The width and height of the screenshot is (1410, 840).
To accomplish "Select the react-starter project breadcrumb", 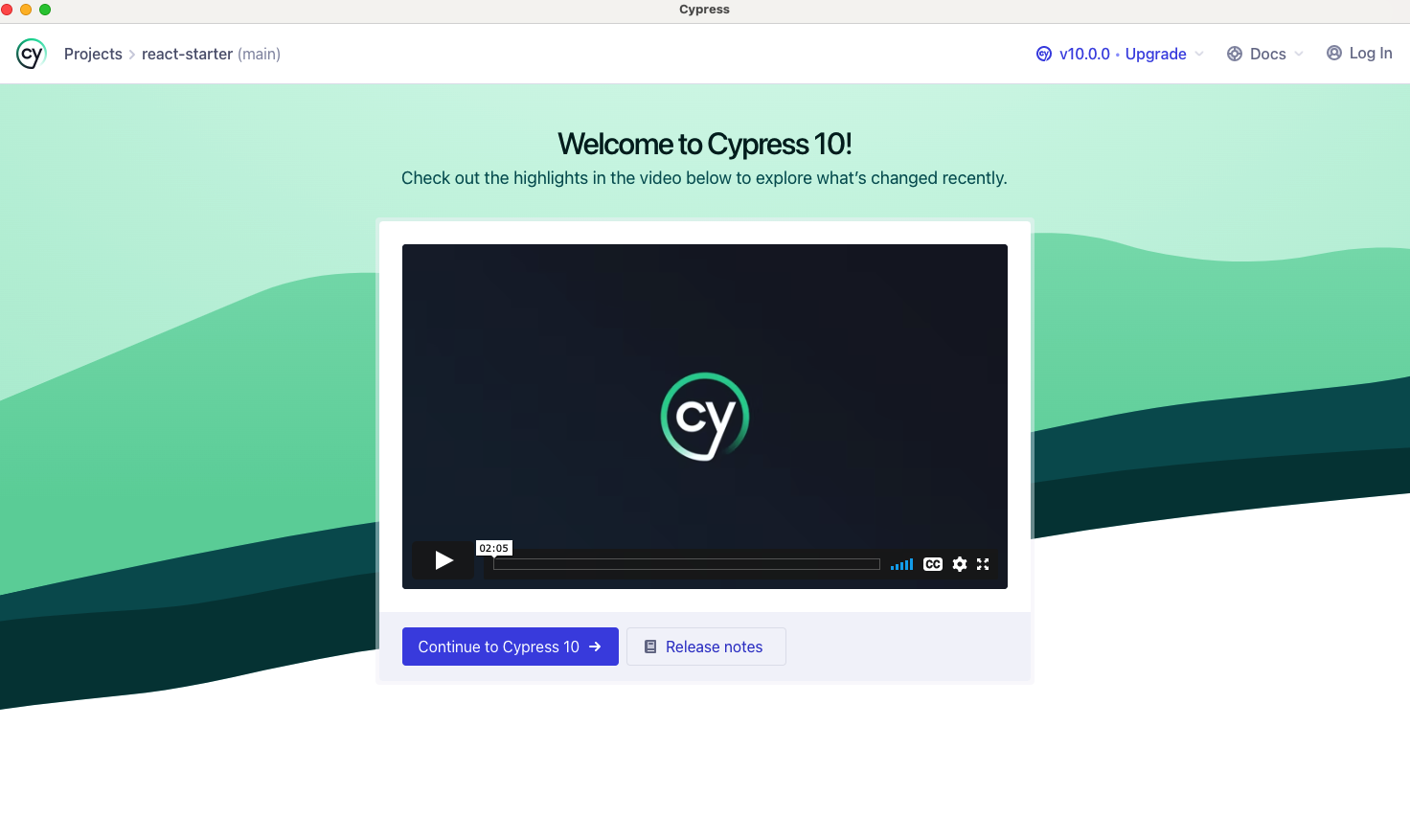I will point(187,54).
